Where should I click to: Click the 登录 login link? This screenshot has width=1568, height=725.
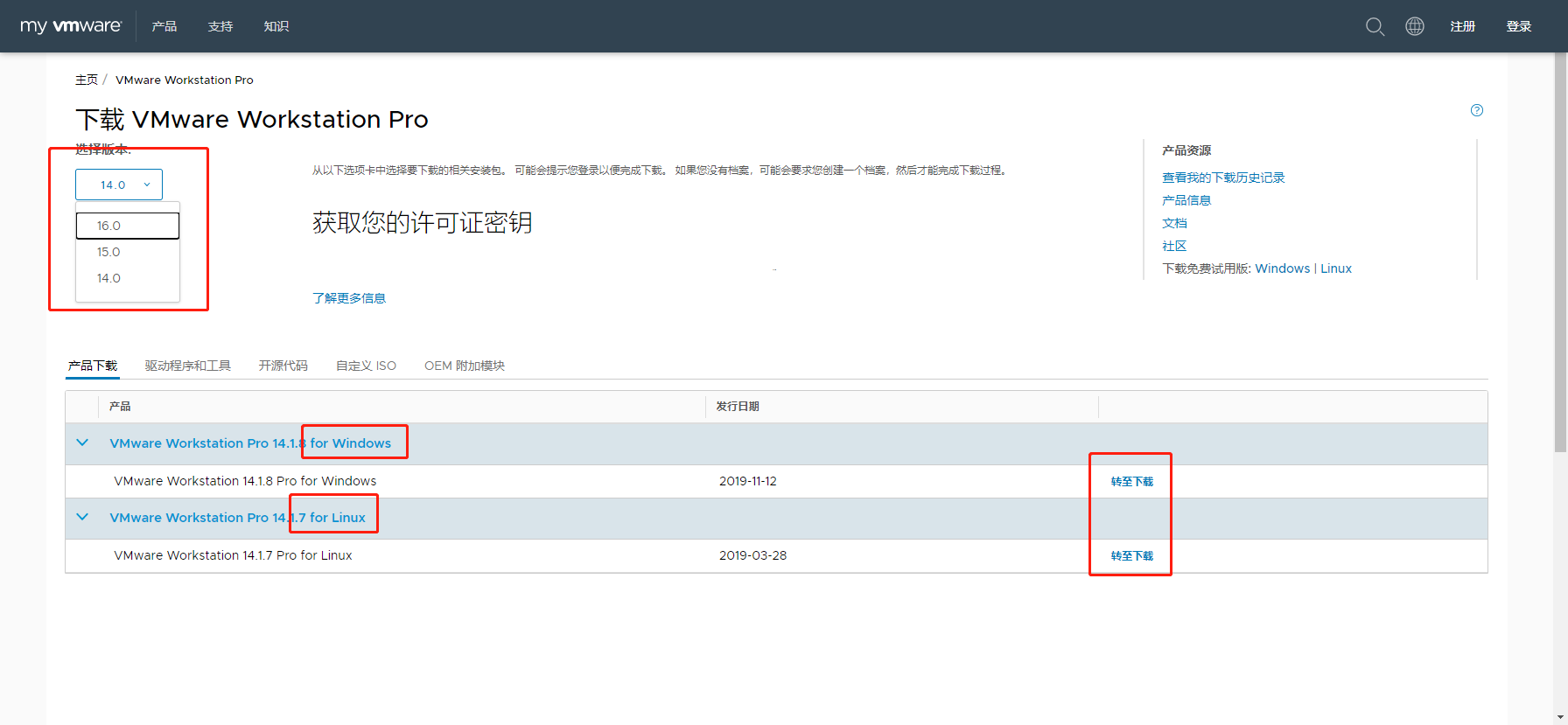(1519, 26)
